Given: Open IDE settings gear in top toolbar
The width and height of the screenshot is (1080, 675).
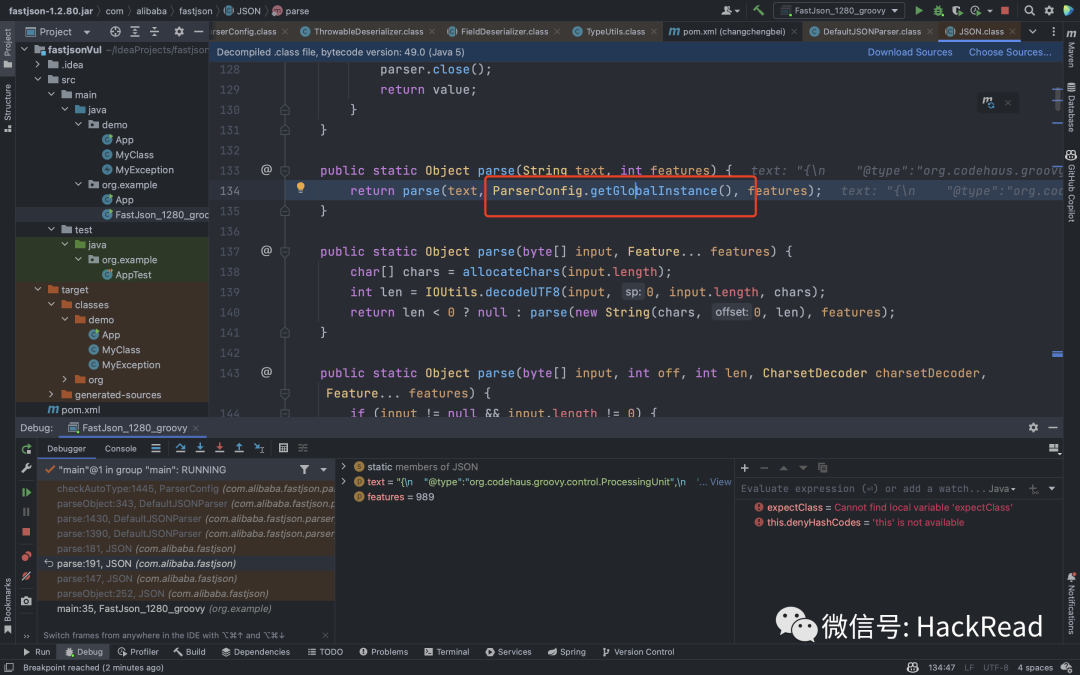Looking at the screenshot, I should (1049, 10).
